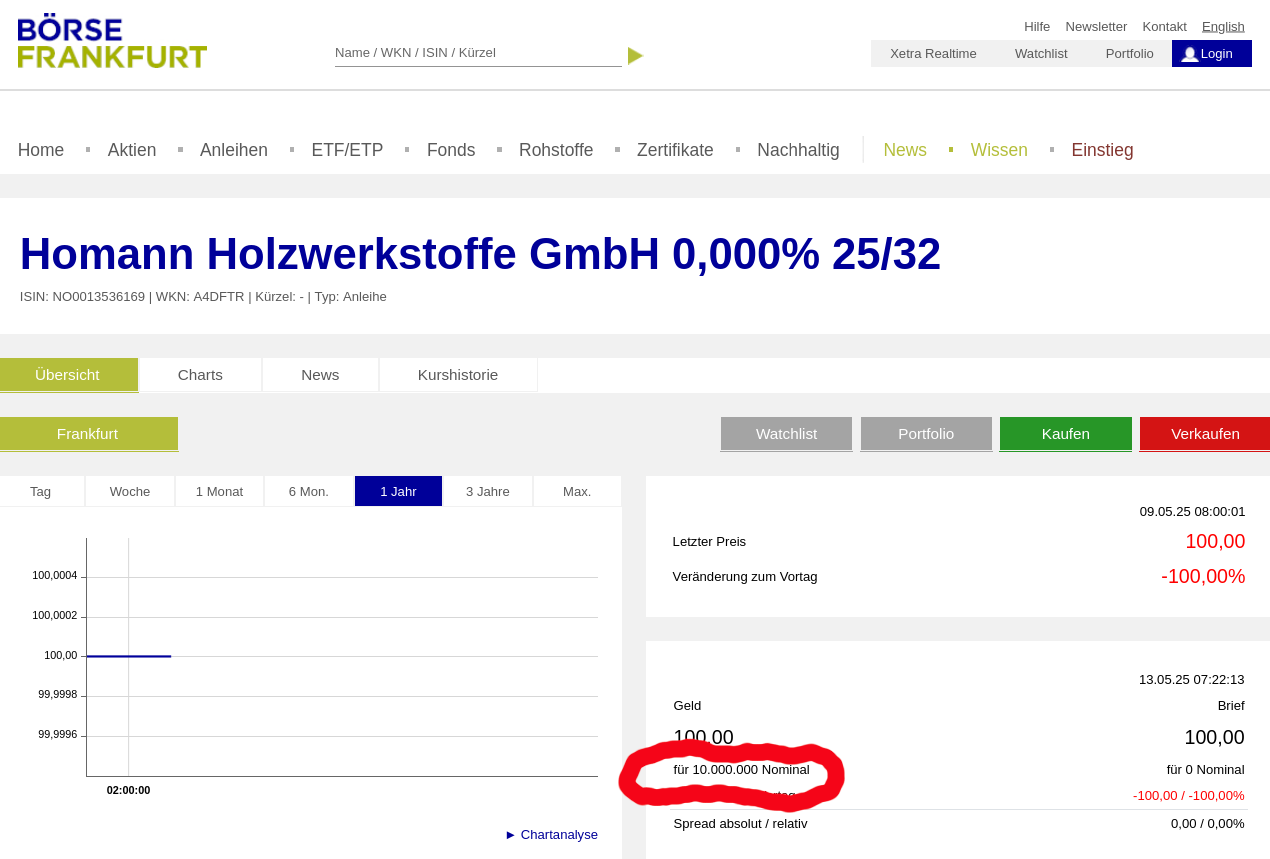Open Watchlist in top bar
Viewport: 1270px width, 859px height.
[x=1041, y=54]
